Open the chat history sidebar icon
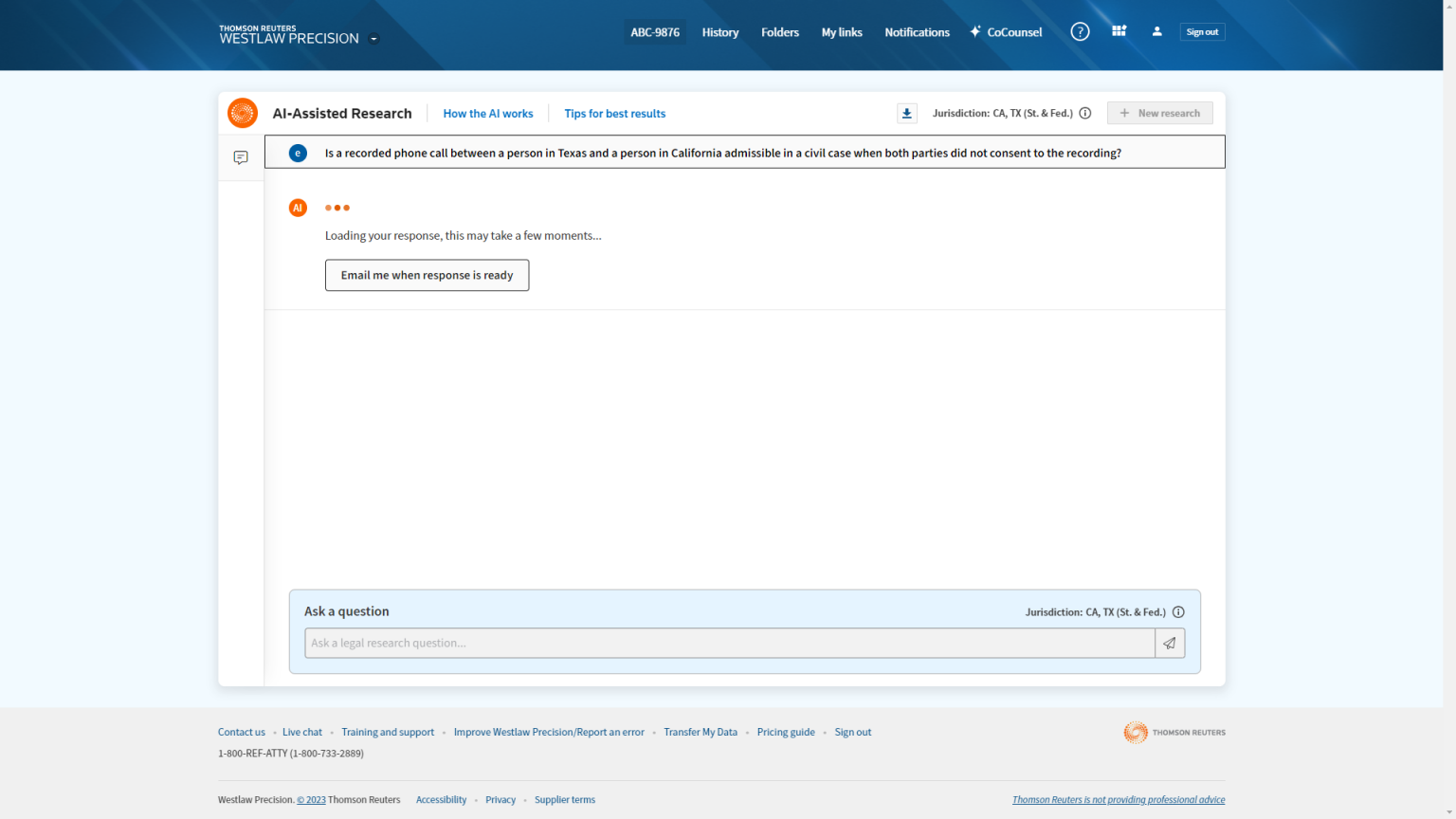Viewport: 1456px width, 819px height. (241, 157)
